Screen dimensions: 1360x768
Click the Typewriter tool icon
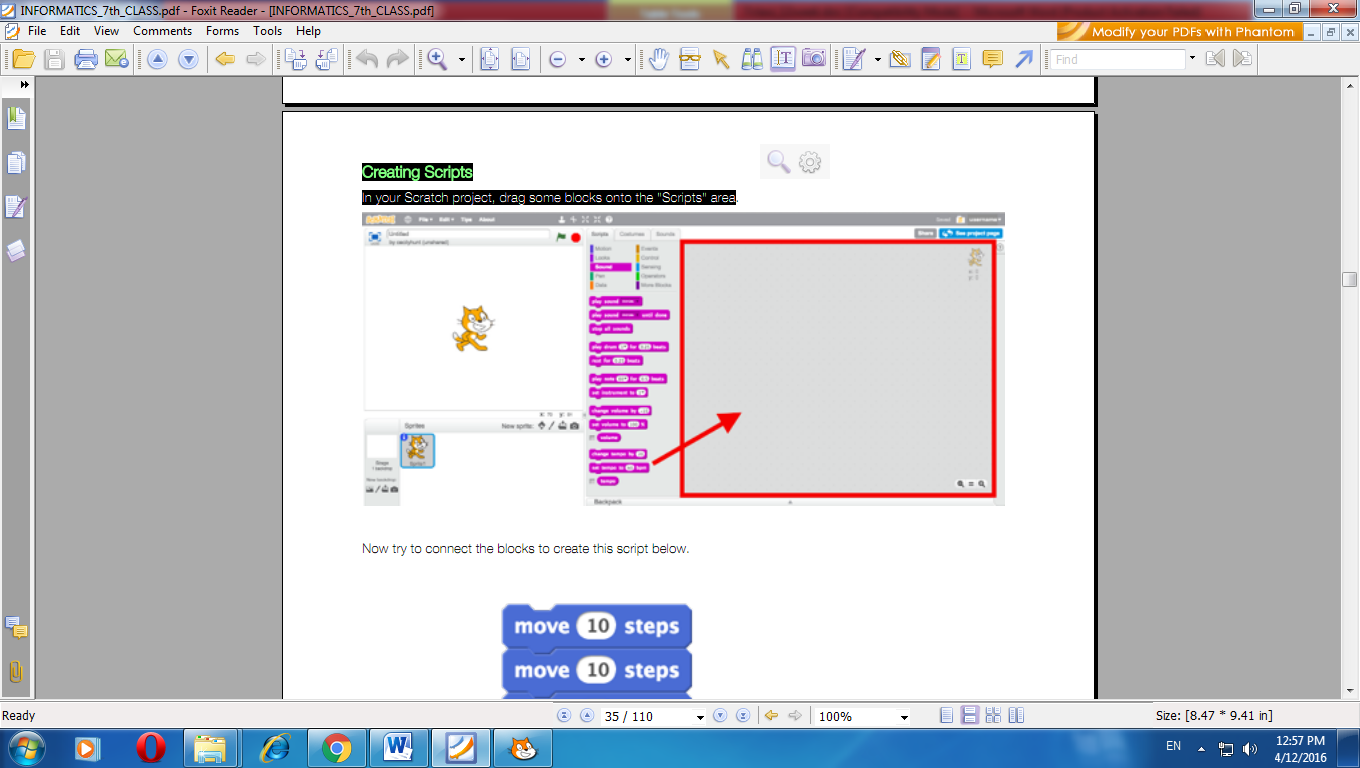click(x=853, y=59)
